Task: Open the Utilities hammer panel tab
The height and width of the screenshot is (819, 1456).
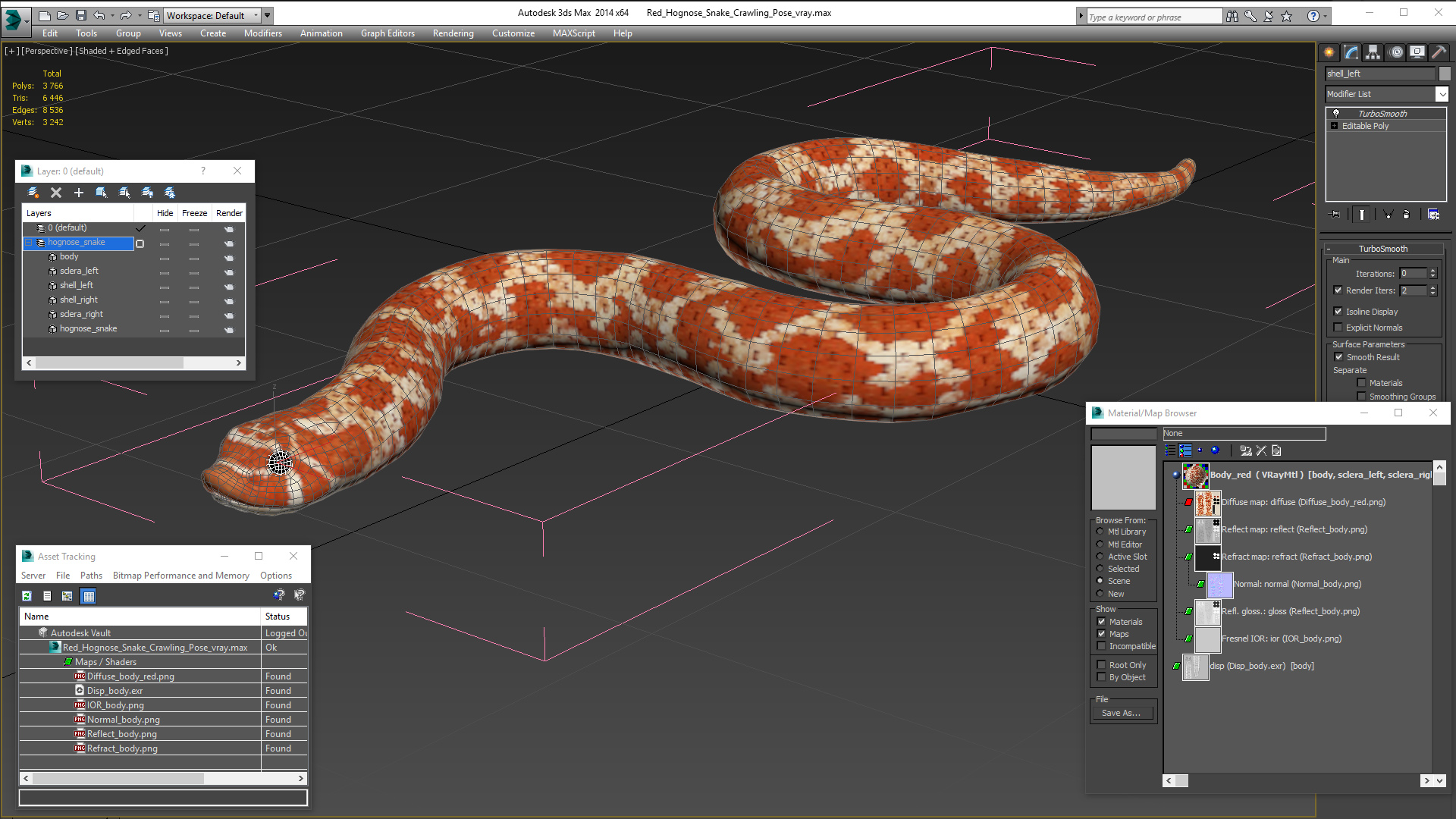Action: pyautogui.click(x=1439, y=52)
